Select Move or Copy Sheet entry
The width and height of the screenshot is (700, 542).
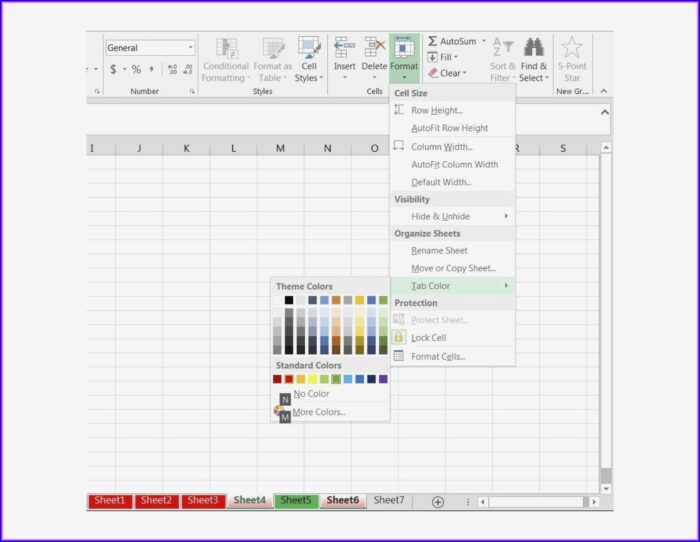pos(453,268)
